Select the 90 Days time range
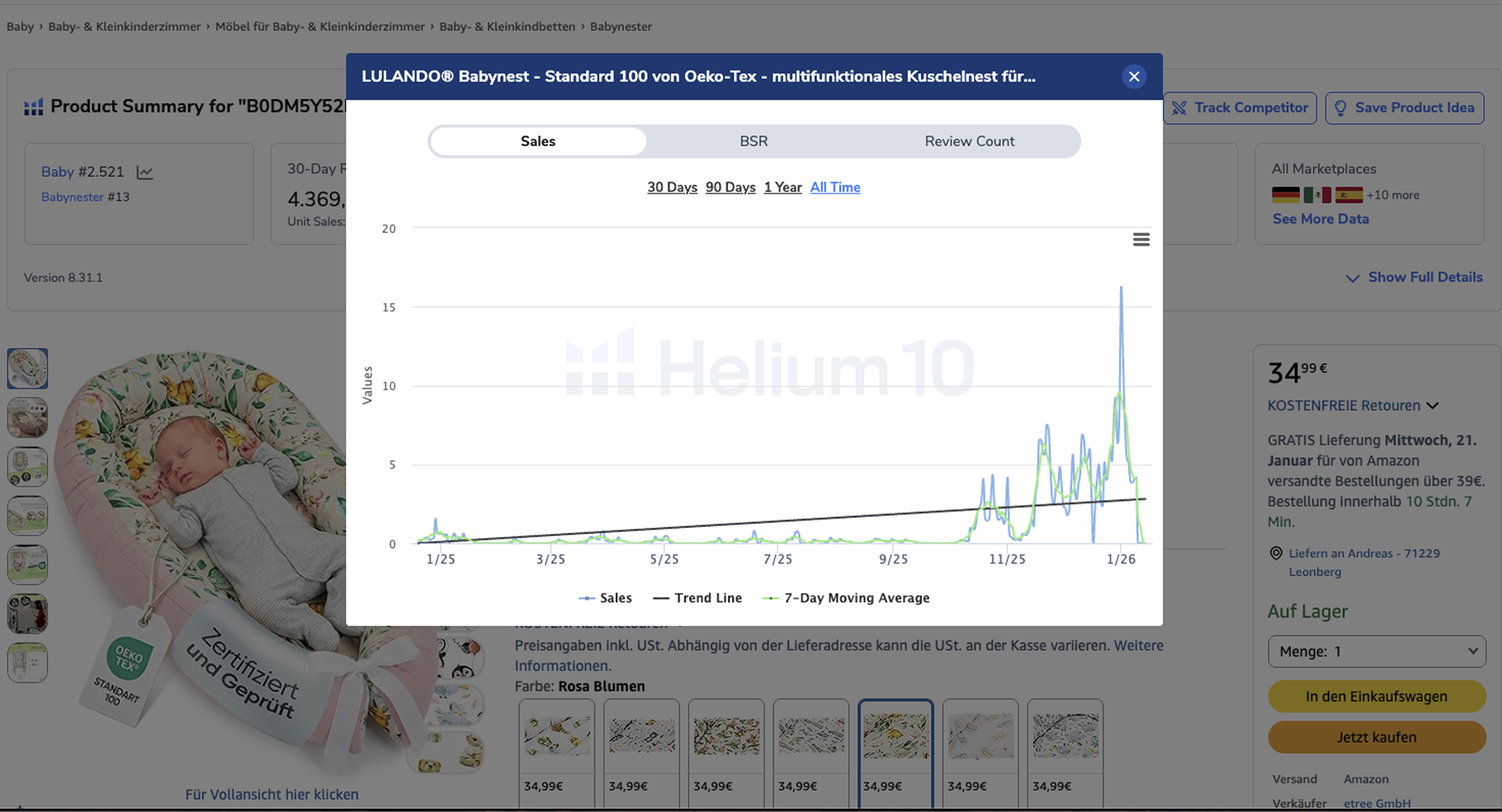 click(730, 187)
